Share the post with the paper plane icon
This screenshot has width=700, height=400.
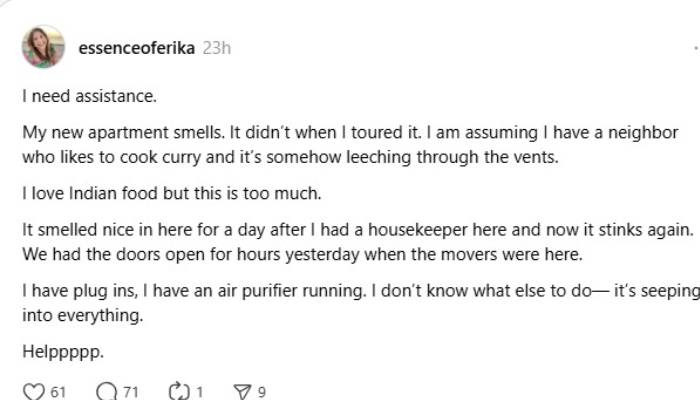[x=242, y=392]
